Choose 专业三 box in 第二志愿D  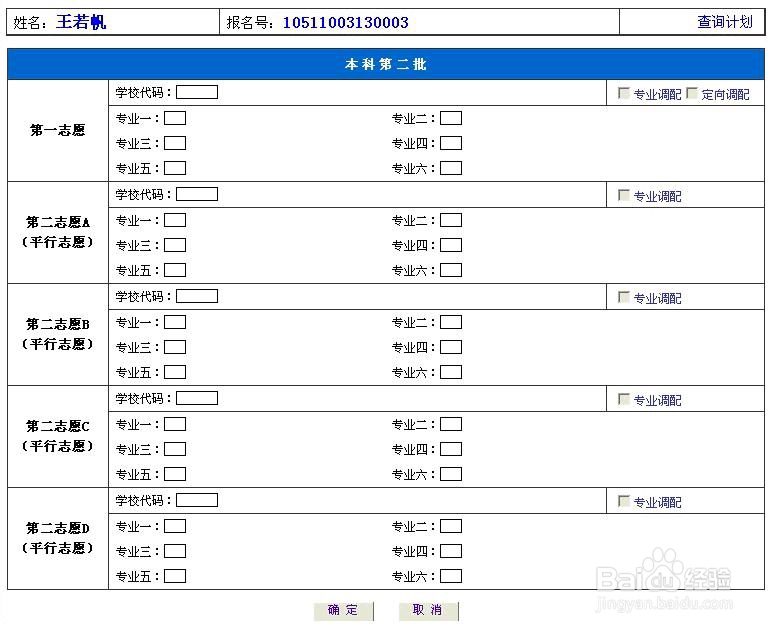coord(175,551)
